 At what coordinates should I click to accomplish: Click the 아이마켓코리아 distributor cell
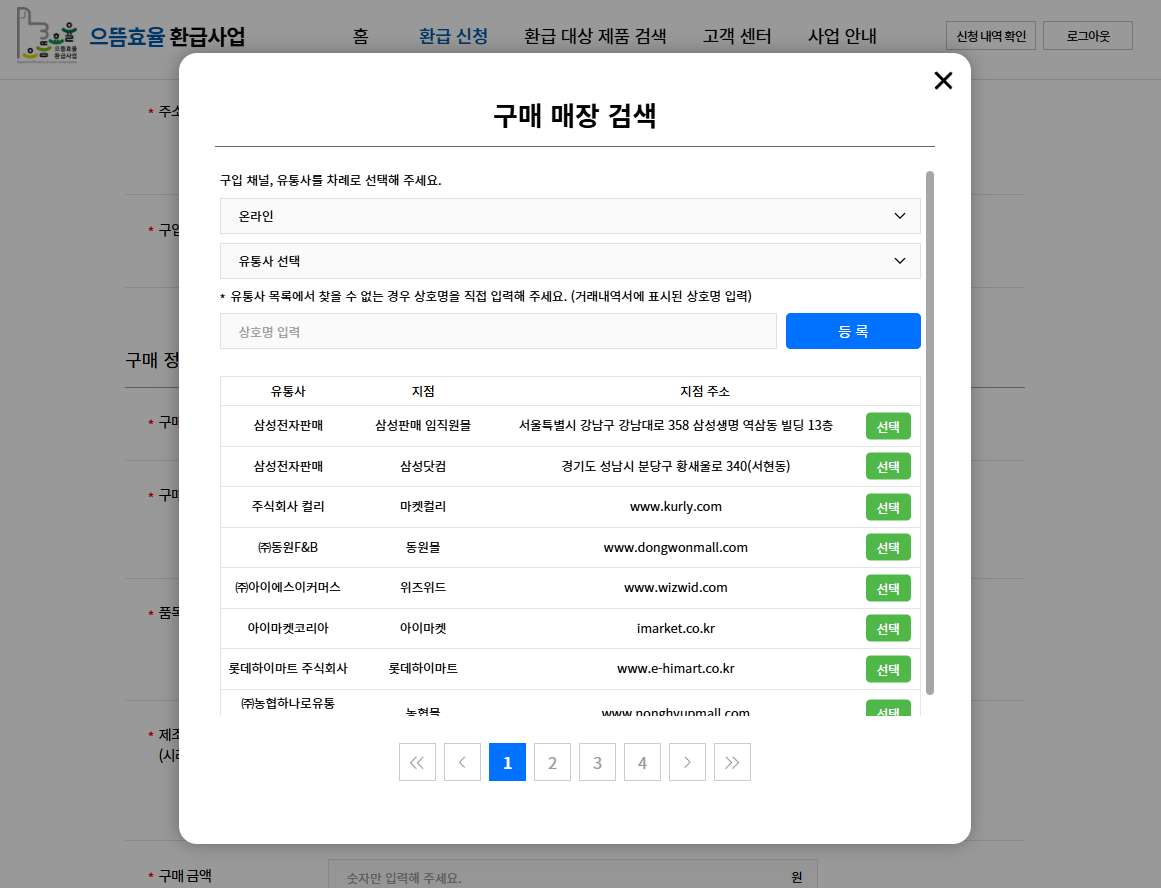[x=288, y=628]
